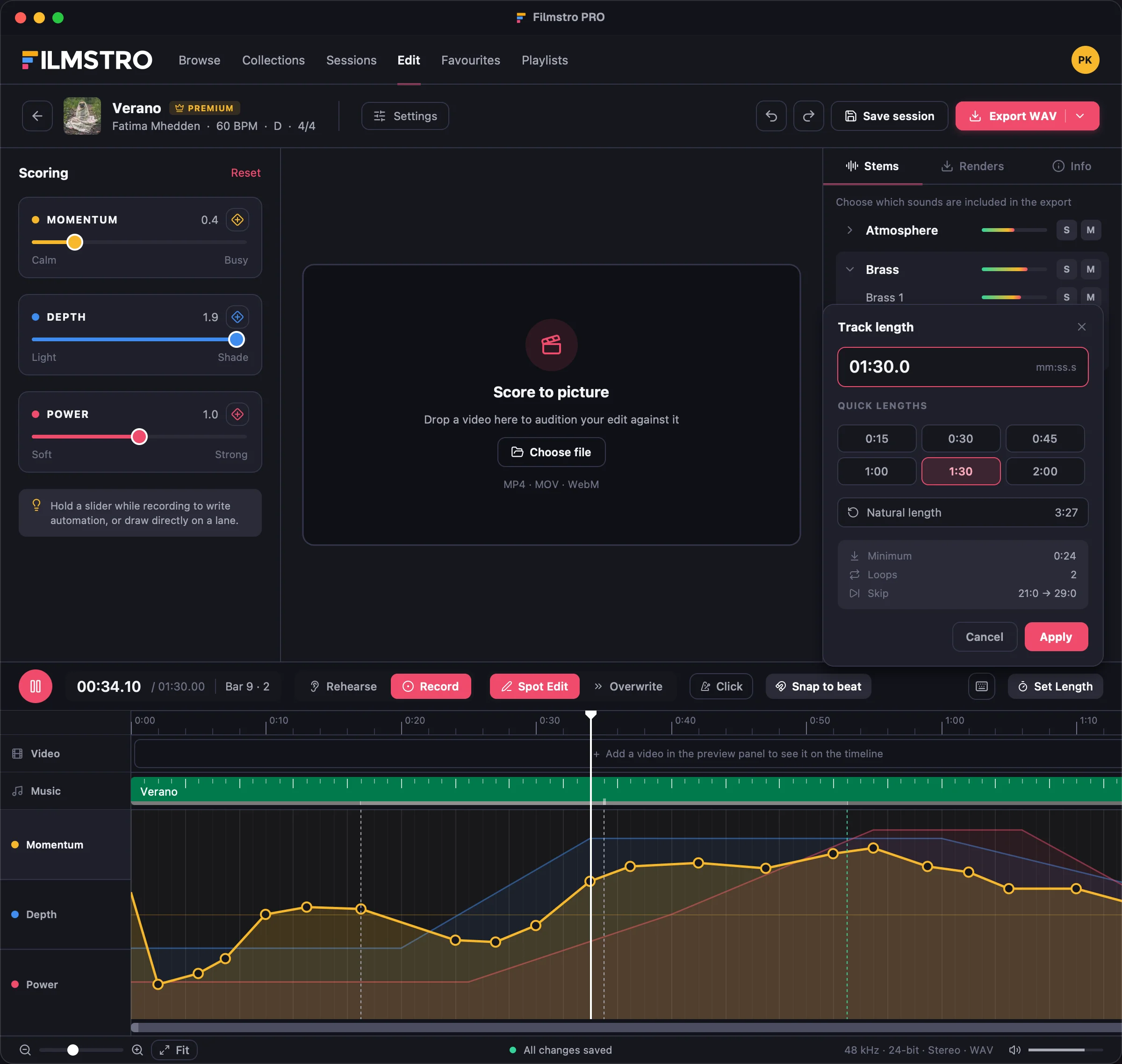Reset the Scoring sliders

(x=245, y=173)
